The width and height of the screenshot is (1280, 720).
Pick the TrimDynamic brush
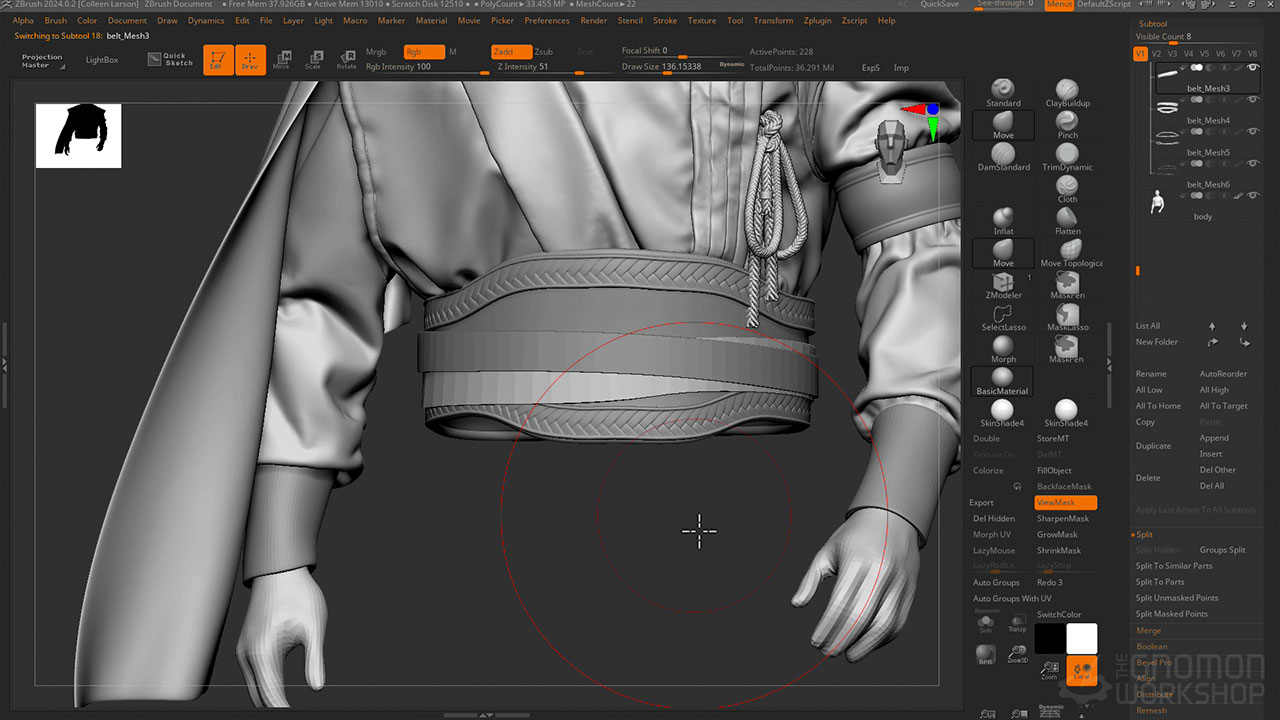coord(1067,155)
